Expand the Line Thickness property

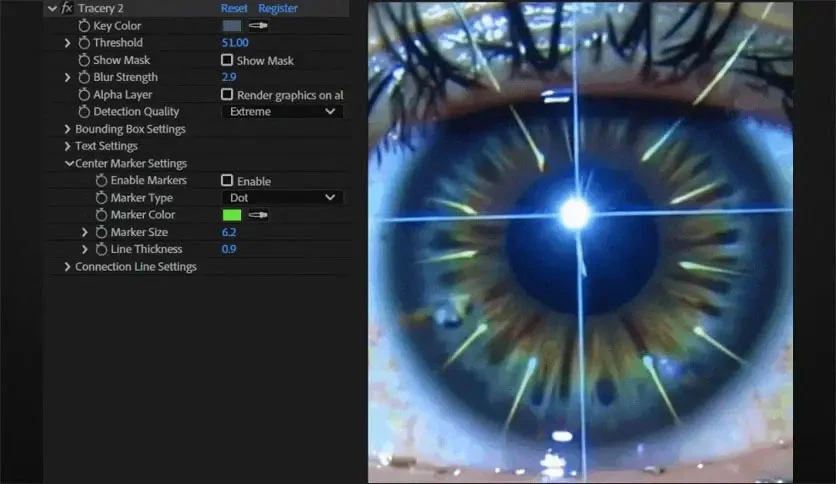[85, 249]
